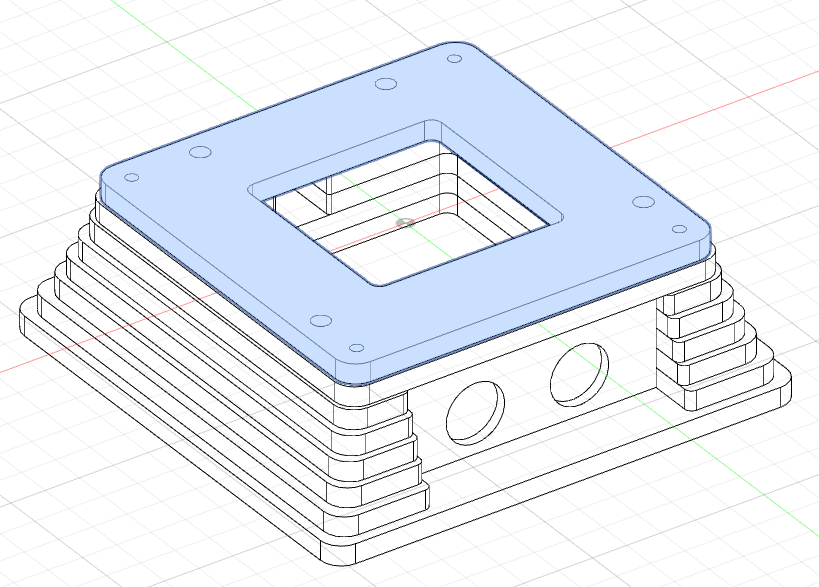Pick the larger hole near the plate's front corner
Image resolution: width=819 pixels, height=587 pixels.
coord(320,321)
